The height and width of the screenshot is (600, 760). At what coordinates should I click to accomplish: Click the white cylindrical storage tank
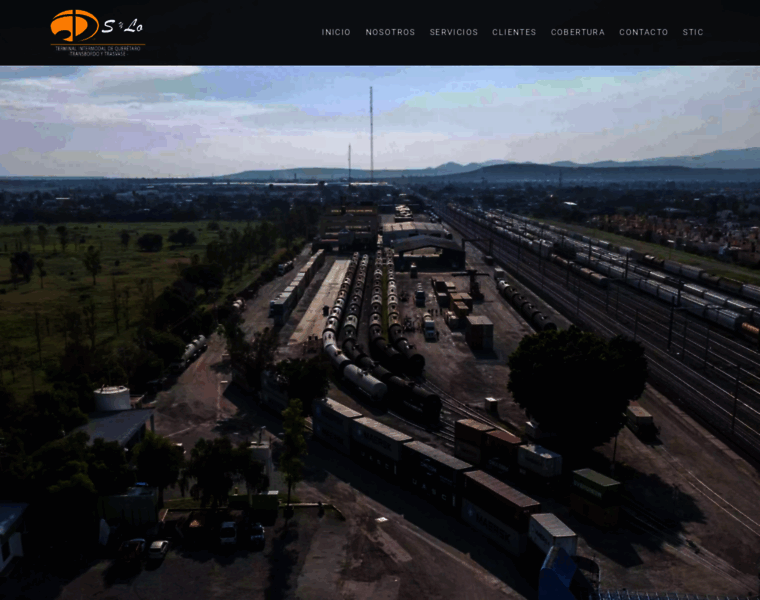click(x=112, y=398)
